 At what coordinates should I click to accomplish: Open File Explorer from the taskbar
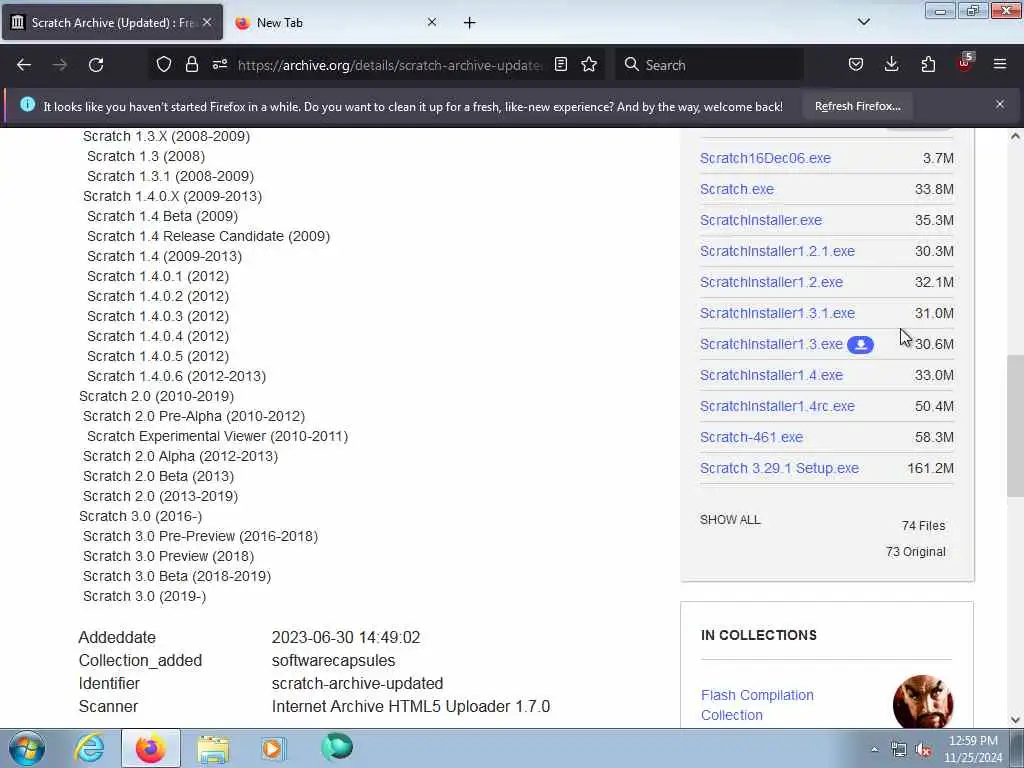[x=213, y=749]
